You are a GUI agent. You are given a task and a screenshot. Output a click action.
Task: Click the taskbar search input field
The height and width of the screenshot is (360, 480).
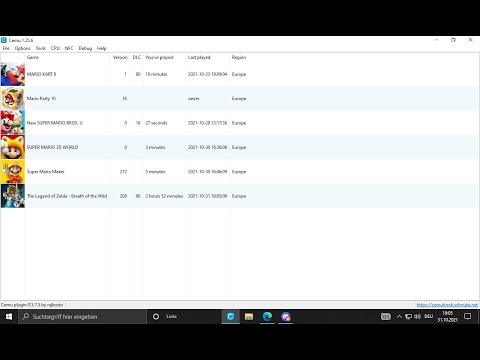point(82,316)
